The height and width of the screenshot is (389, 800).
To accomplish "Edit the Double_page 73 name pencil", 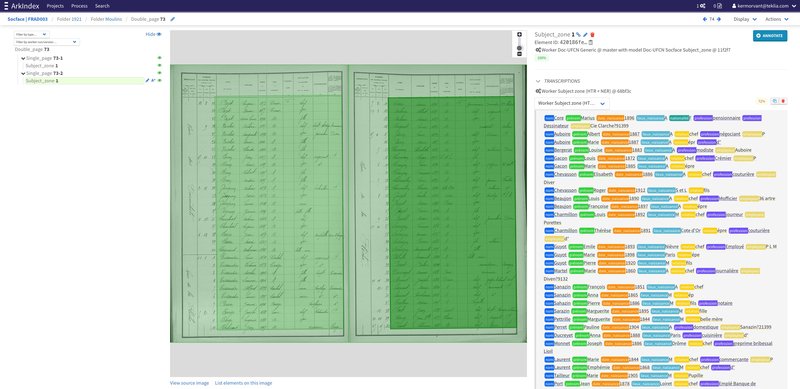I will click(172, 19).
